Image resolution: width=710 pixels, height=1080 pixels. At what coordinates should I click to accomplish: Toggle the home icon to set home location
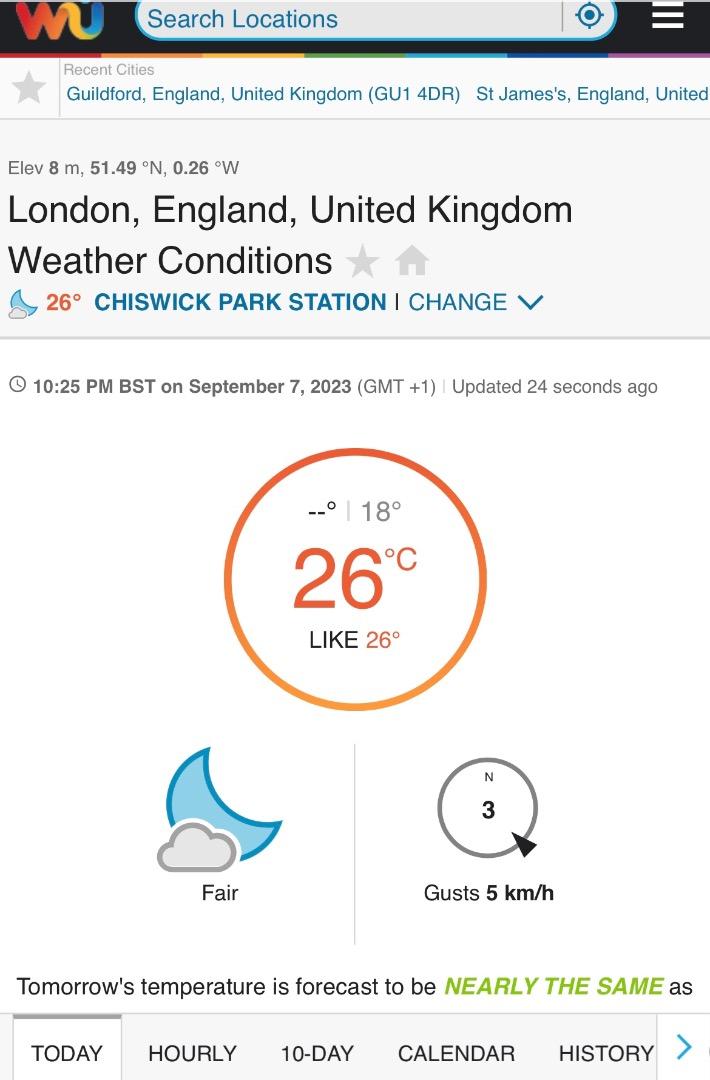coord(412,262)
